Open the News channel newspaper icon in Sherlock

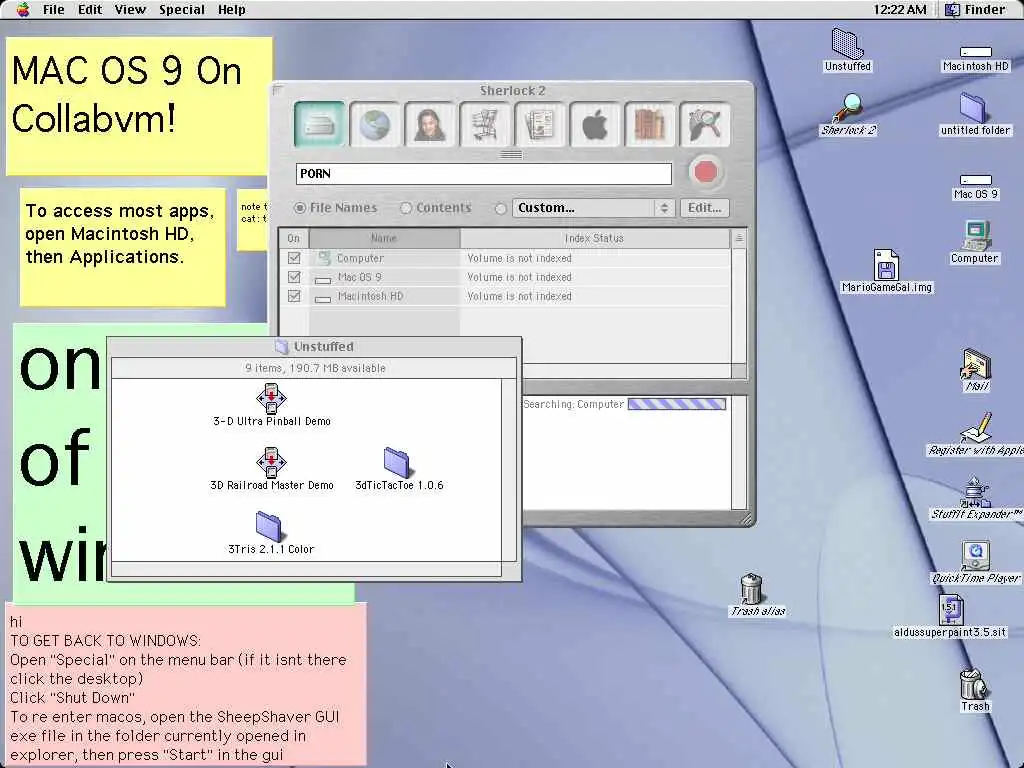(539, 124)
